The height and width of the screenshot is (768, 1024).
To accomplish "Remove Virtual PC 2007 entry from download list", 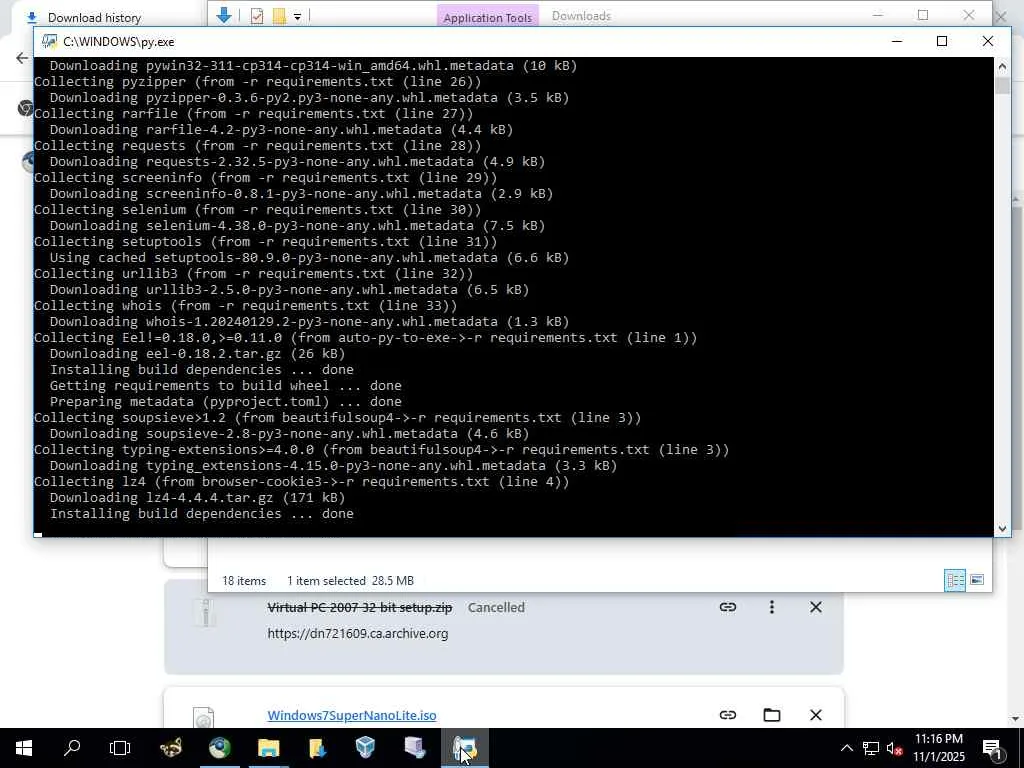I will [x=816, y=607].
